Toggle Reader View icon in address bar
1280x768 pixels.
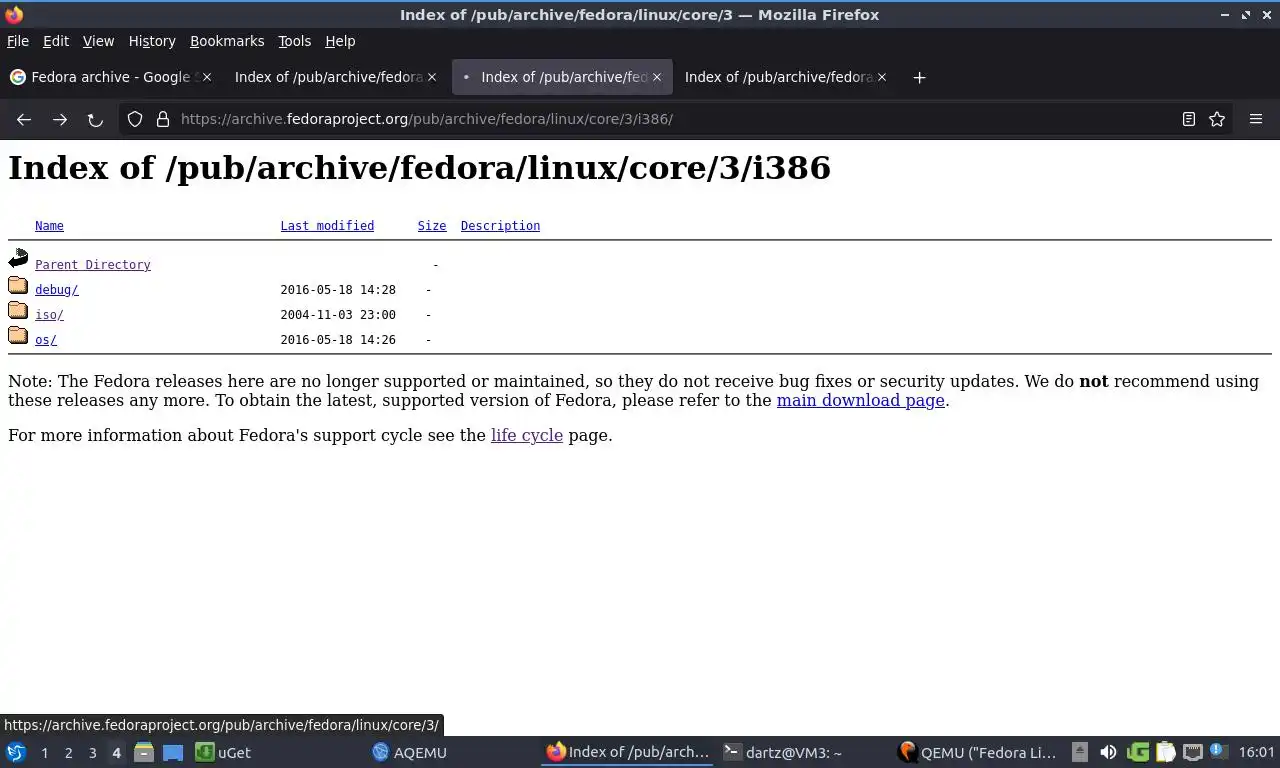tap(1189, 119)
